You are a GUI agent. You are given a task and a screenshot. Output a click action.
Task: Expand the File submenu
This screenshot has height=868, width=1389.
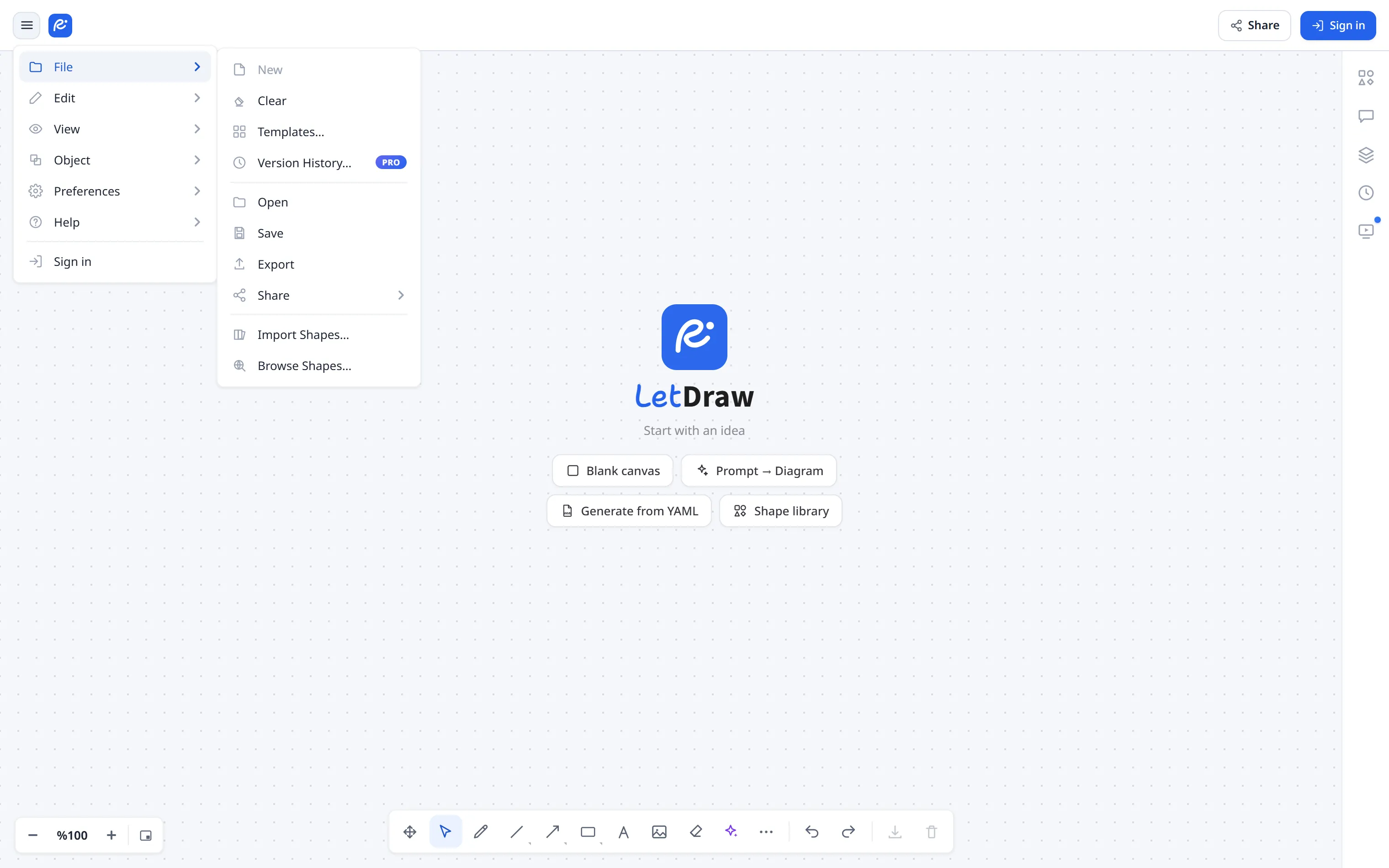pyautogui.click(x=115, y=67)
